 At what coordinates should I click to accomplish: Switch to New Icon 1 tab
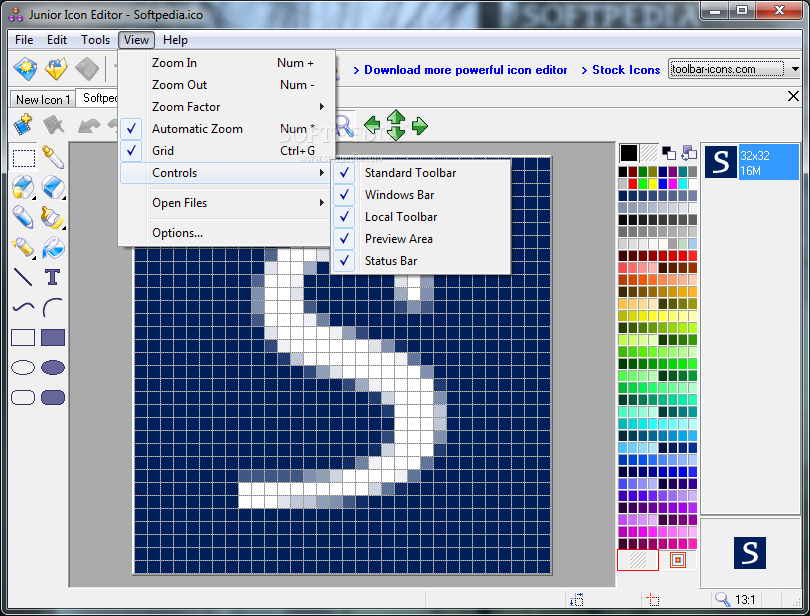click(x=43, y=99)
